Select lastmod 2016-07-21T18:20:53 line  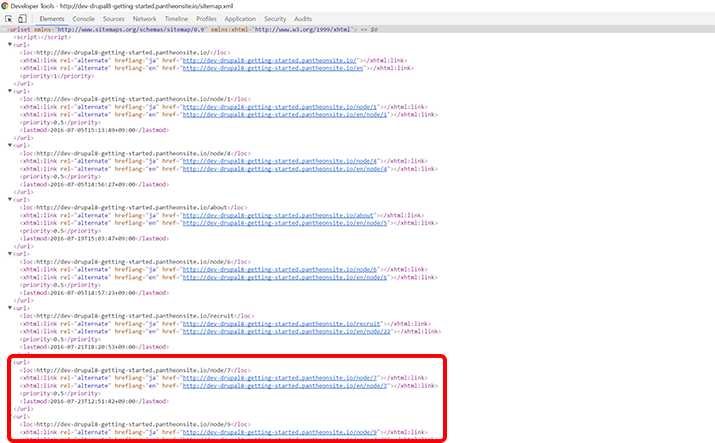[94, 347]
